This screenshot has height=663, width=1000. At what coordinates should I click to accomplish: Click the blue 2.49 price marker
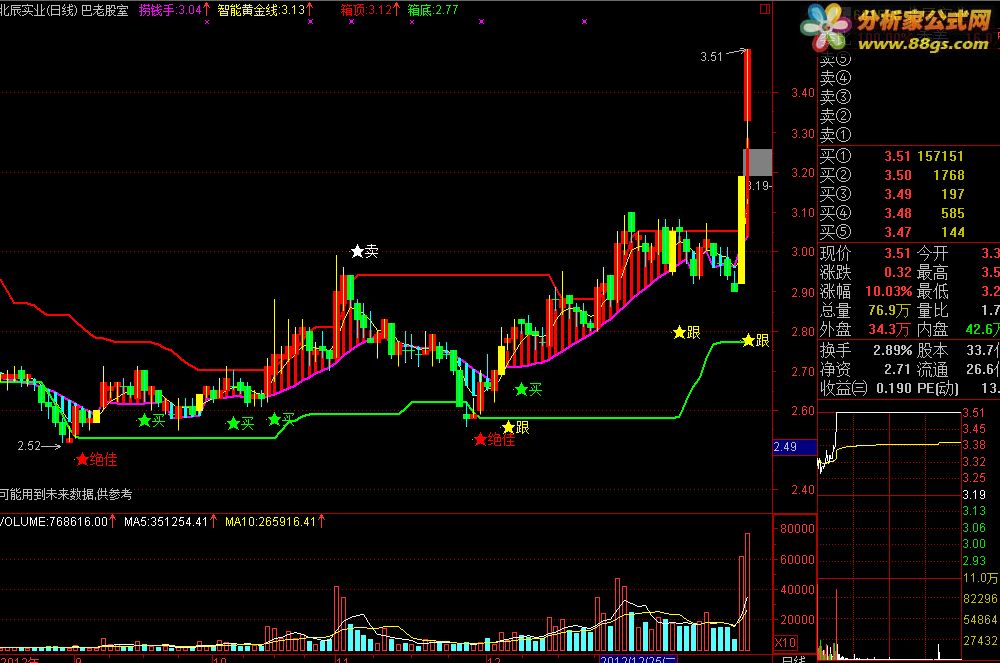coord(795,447)
